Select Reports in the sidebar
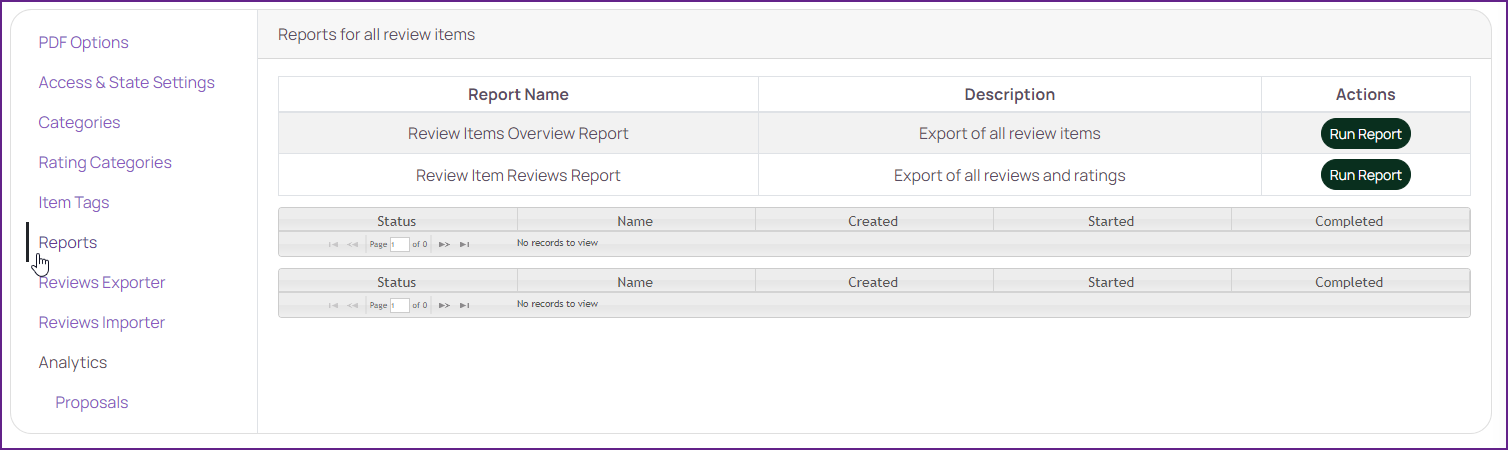This screenshot has width=1508, height=450. pos(68,242)
